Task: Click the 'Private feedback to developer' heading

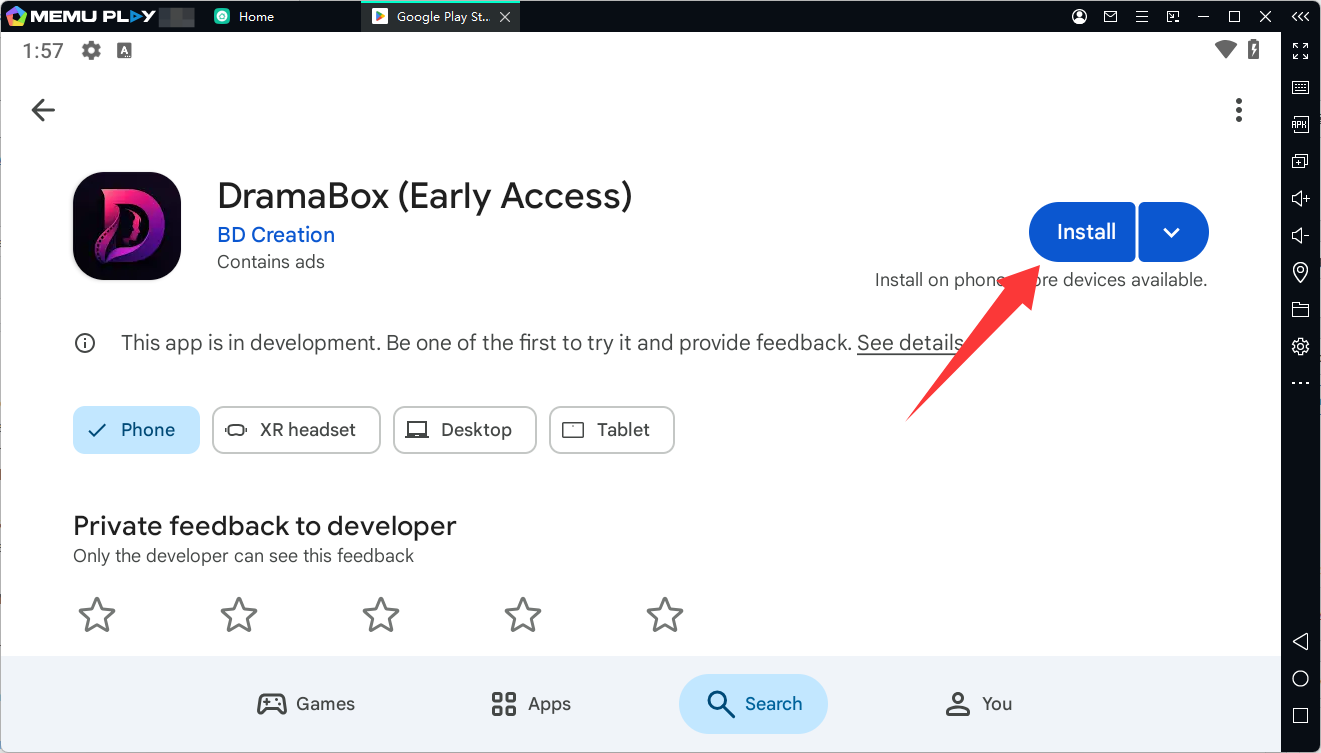Action: pyautogui.click(x=265, y=526)
